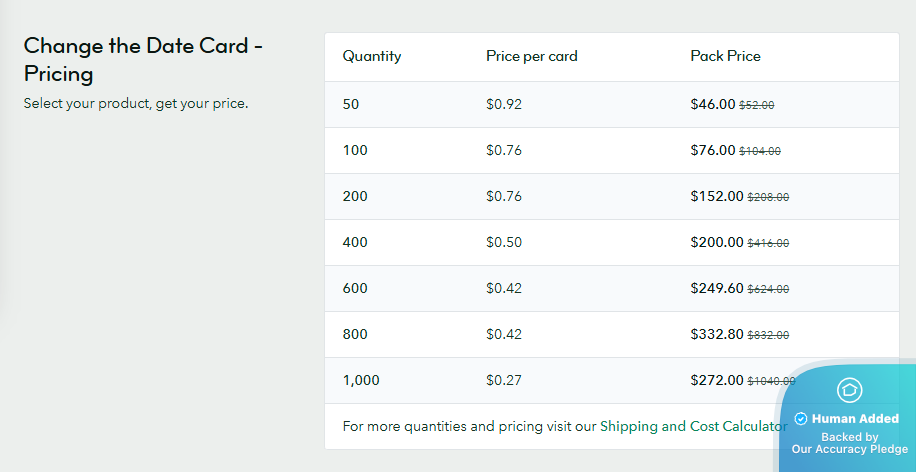Click the $46.00 pack price
The width and height of the screenshot is (916, 472).
(x=712, y=104)
